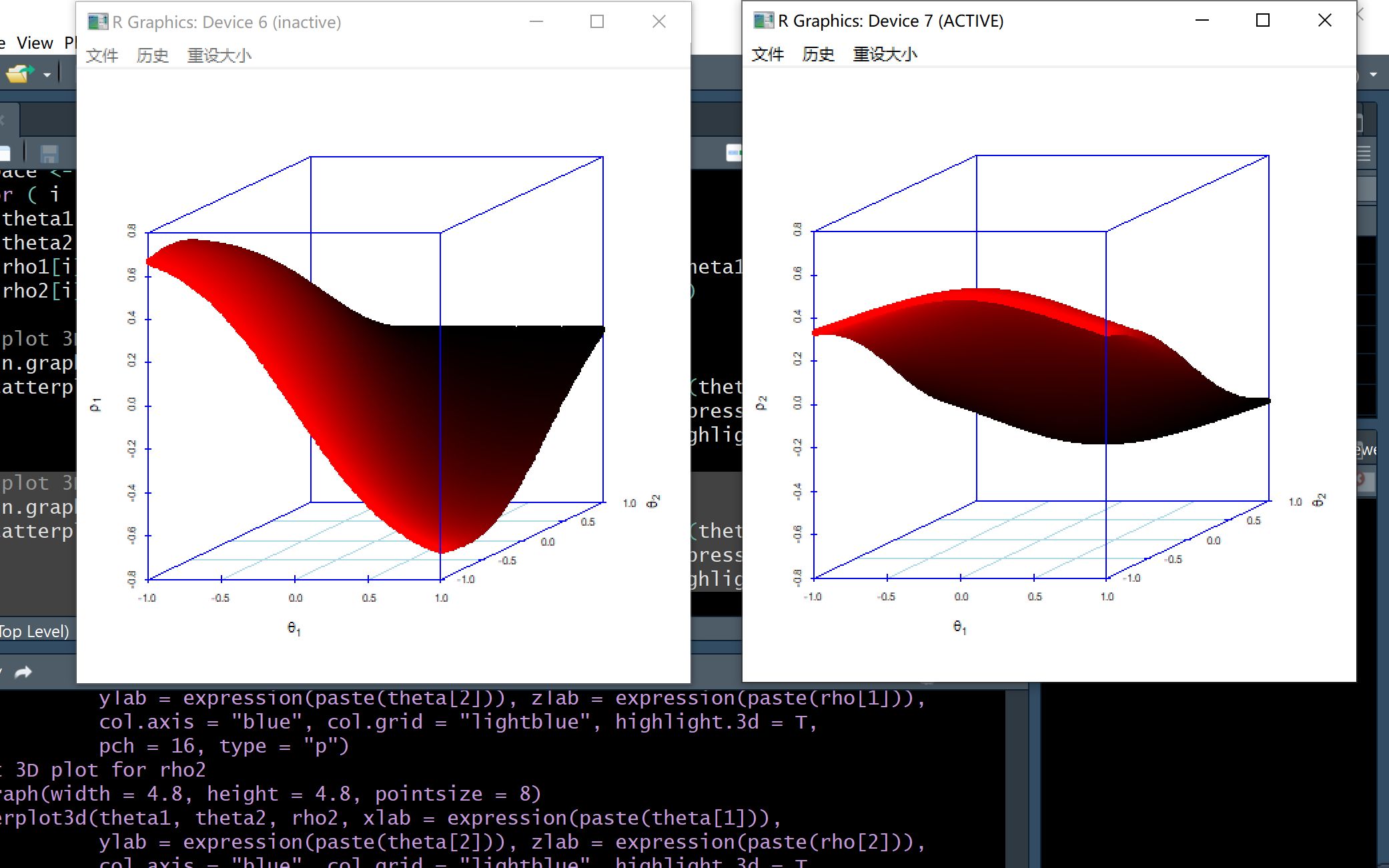Image resolution: width=1389 pixels, height=868 pixels.
Task: Expand the recent files dropdown arrow
Action: [47, 75]
